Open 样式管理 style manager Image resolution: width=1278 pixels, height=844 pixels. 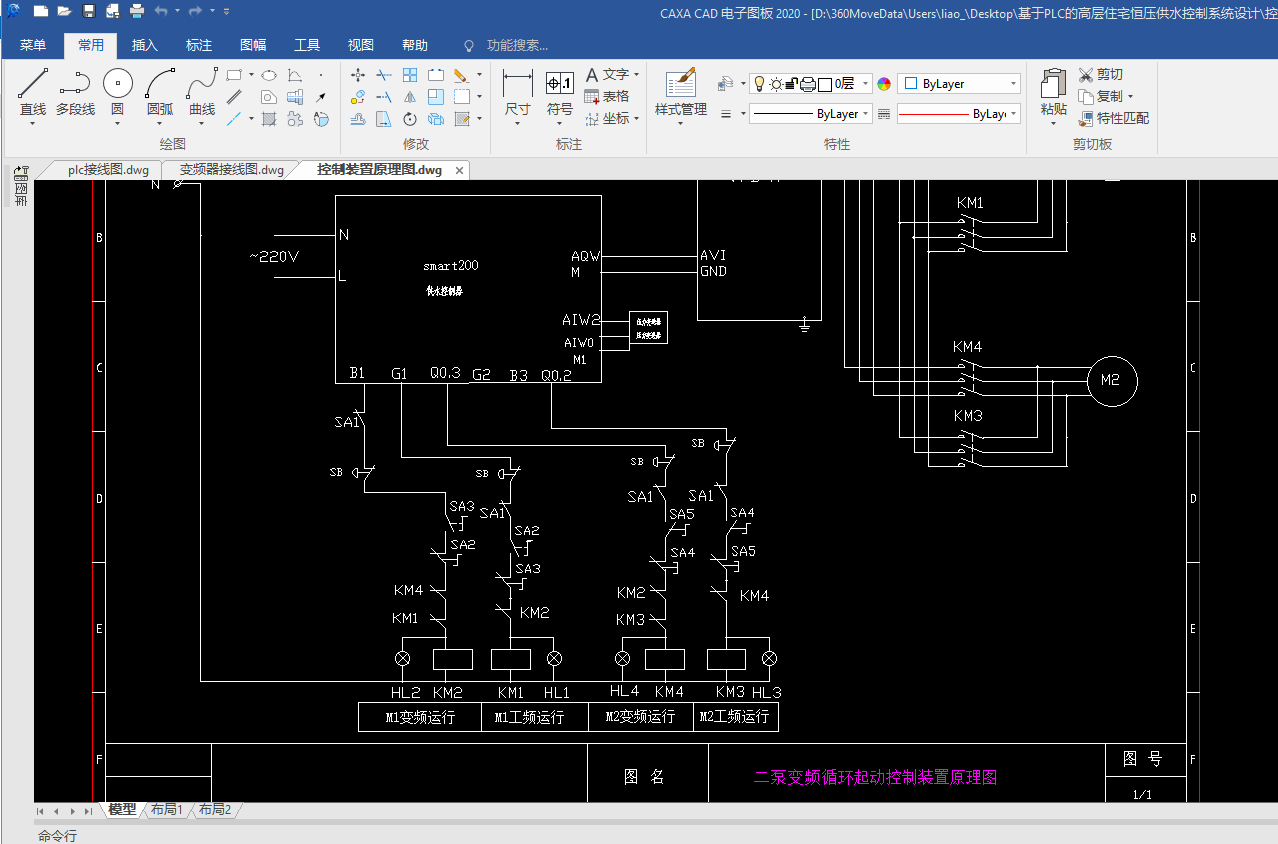coord(680,85)
